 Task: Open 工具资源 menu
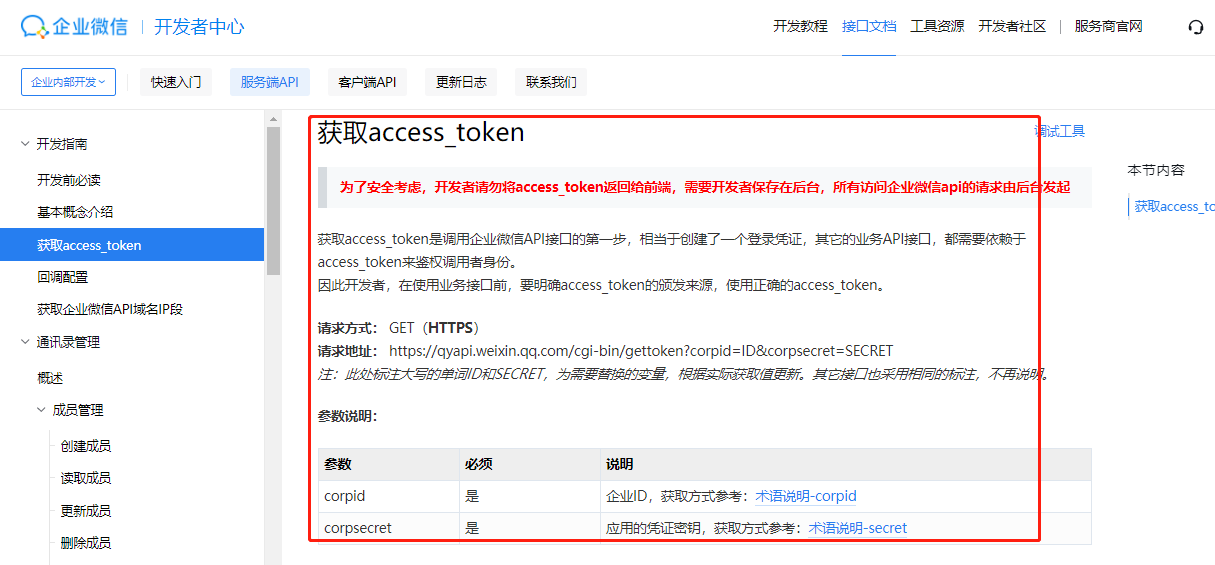pyautogui.click(x=937, y=26)
